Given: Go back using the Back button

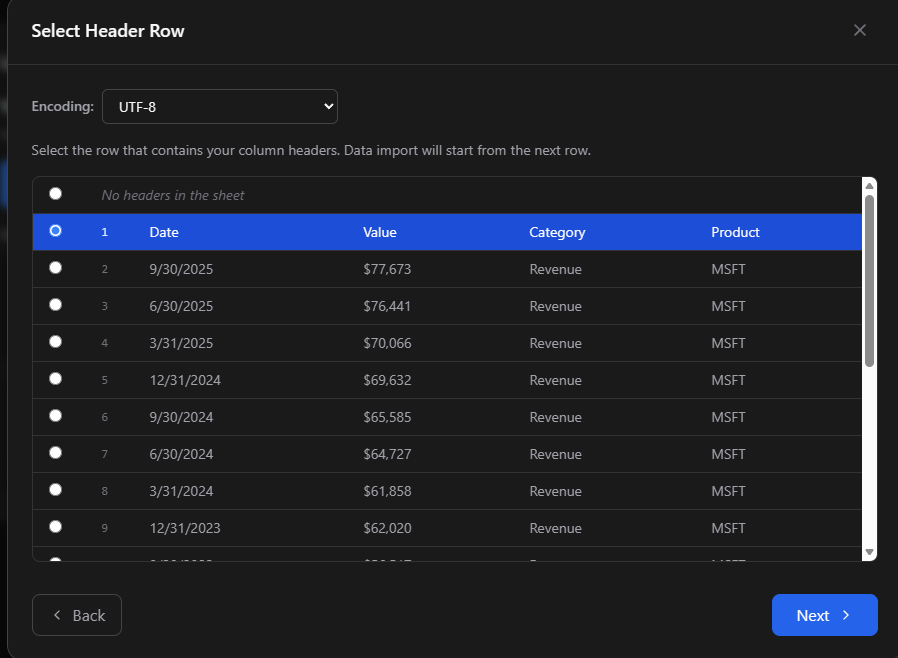Looking at the screenshot, I should pos(77,615).
